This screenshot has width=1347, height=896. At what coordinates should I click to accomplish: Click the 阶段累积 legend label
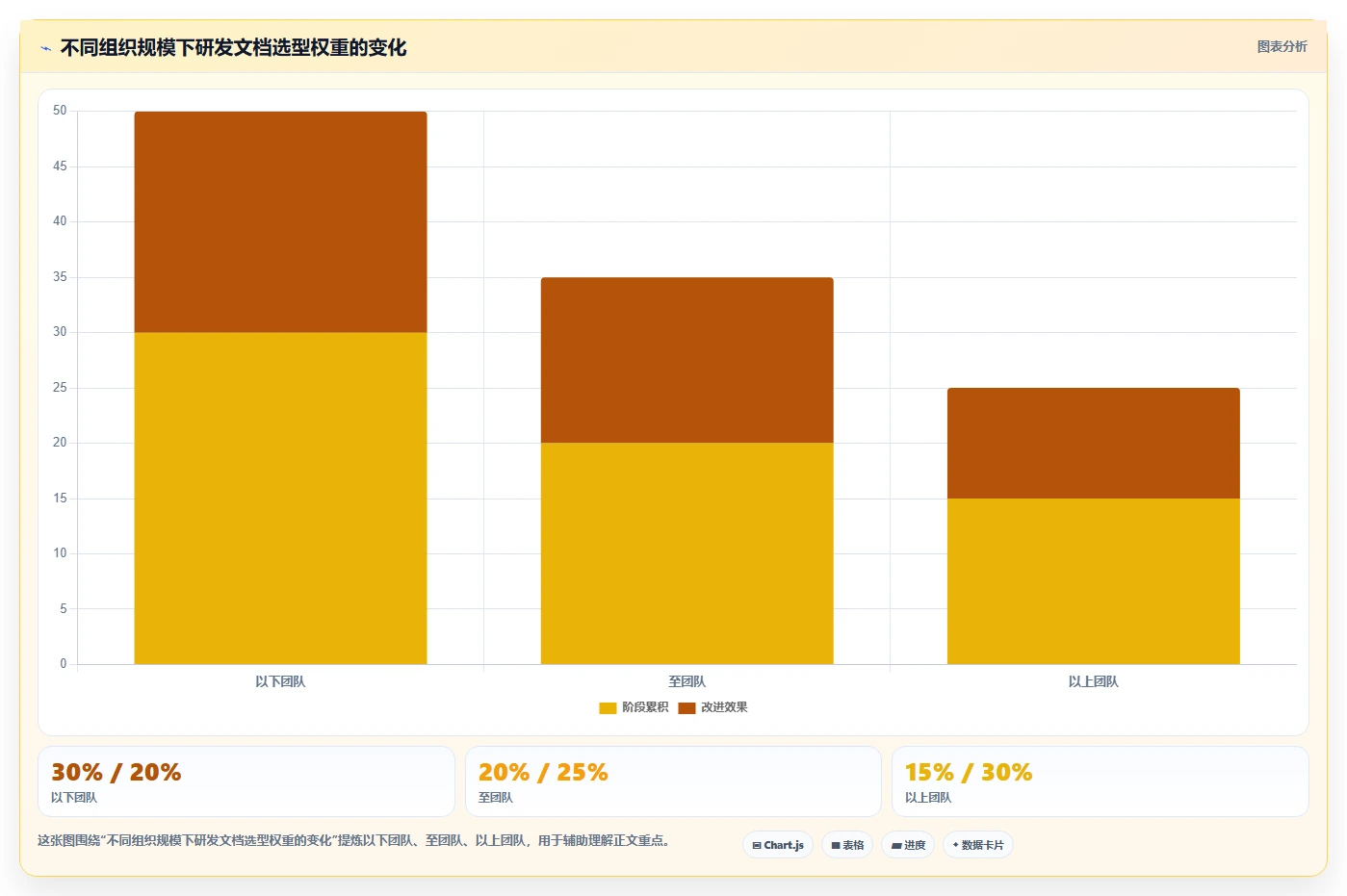[645, 707]
